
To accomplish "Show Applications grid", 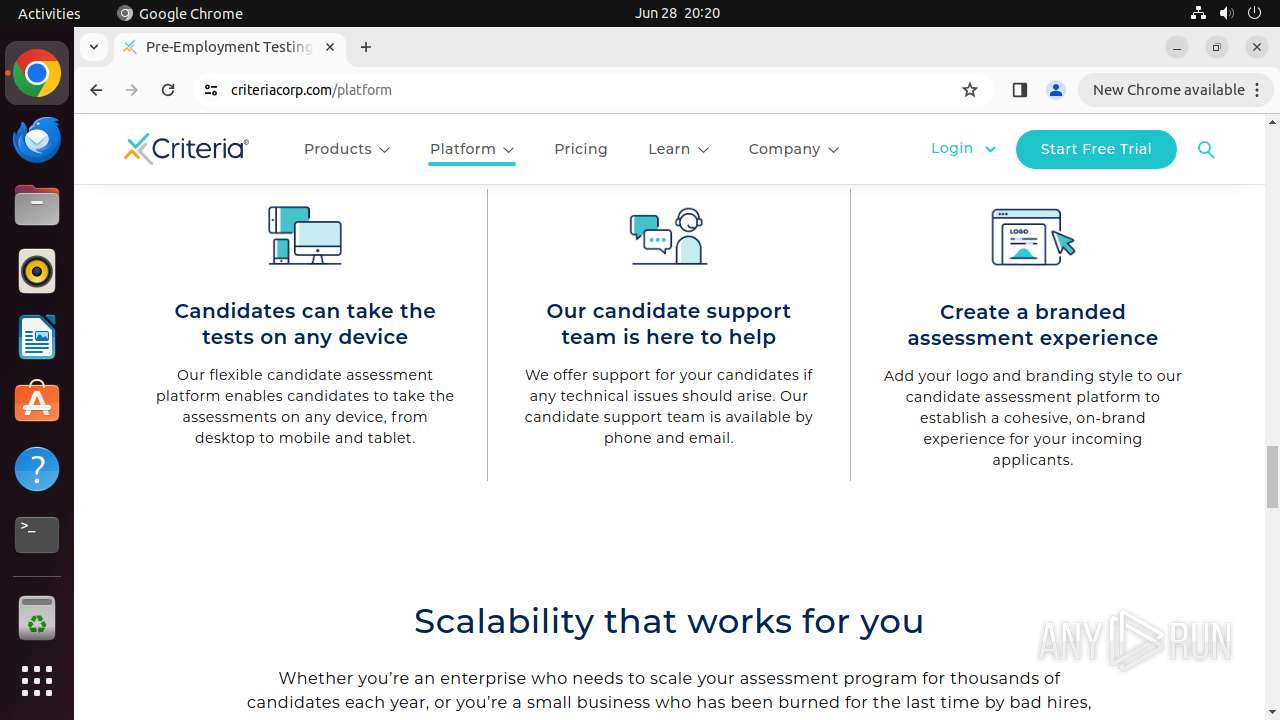I will click(x=37, y=681).
